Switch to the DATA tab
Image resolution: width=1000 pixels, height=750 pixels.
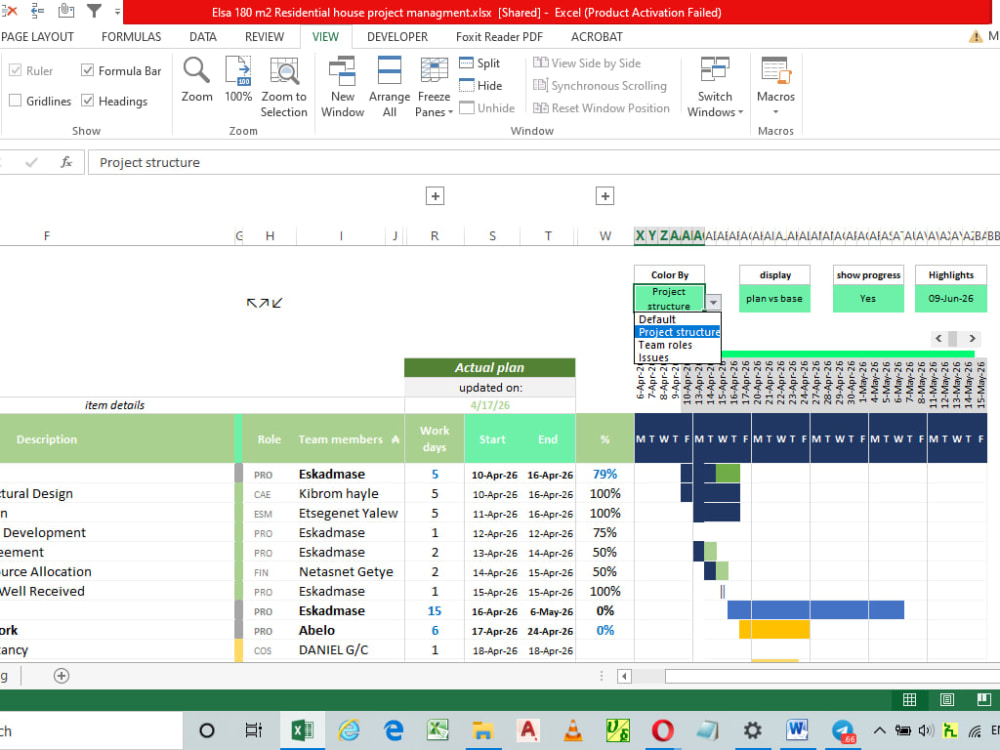[203, 37]
